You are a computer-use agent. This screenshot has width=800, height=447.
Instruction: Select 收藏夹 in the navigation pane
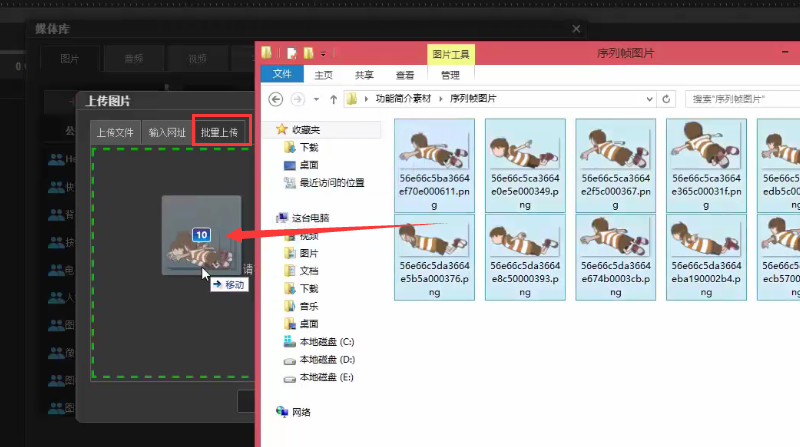[x=305, y=130]
